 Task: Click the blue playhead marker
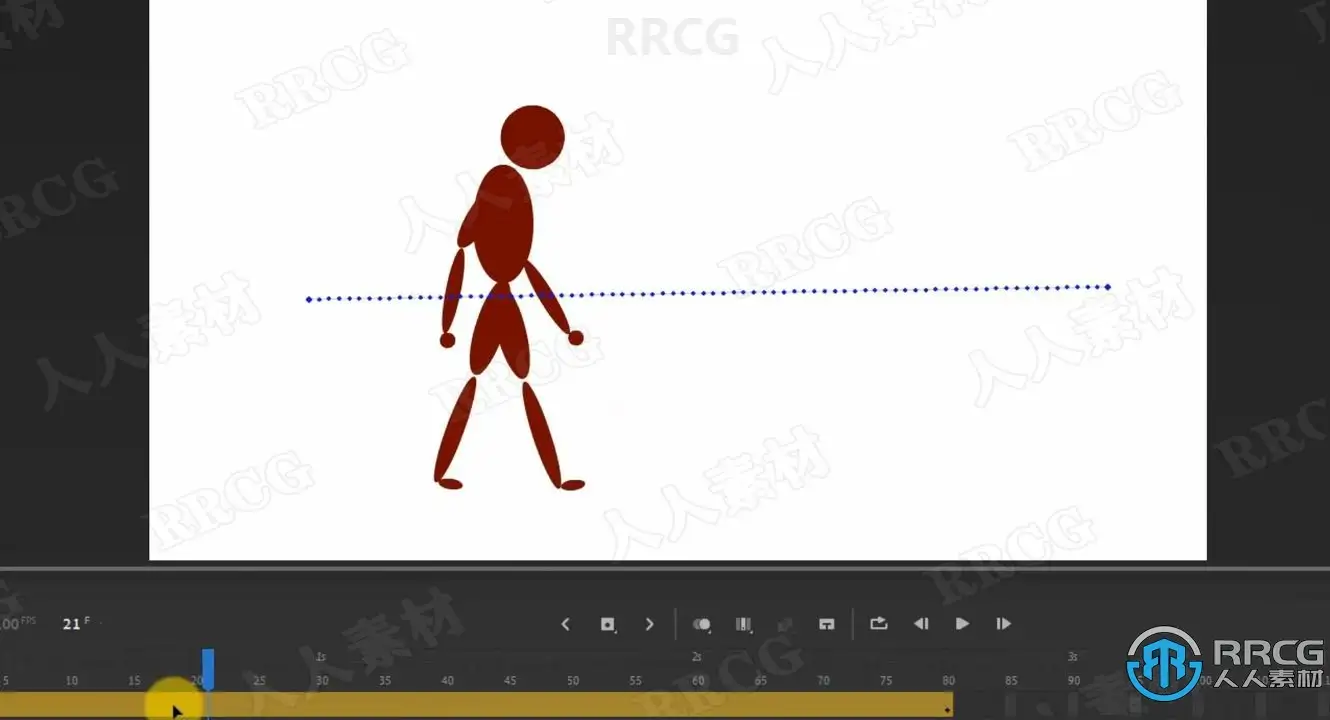(208, 668)
